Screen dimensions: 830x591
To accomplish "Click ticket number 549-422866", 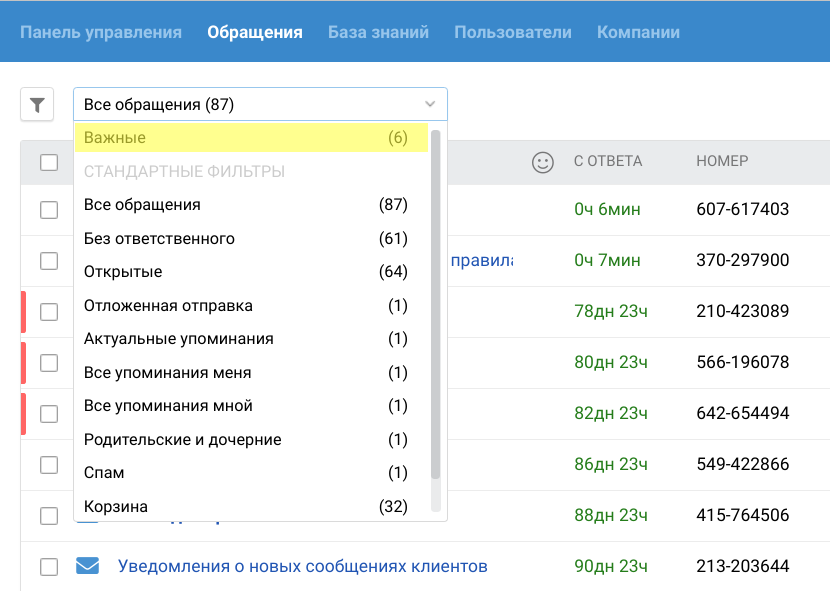I will coord(743,464).
